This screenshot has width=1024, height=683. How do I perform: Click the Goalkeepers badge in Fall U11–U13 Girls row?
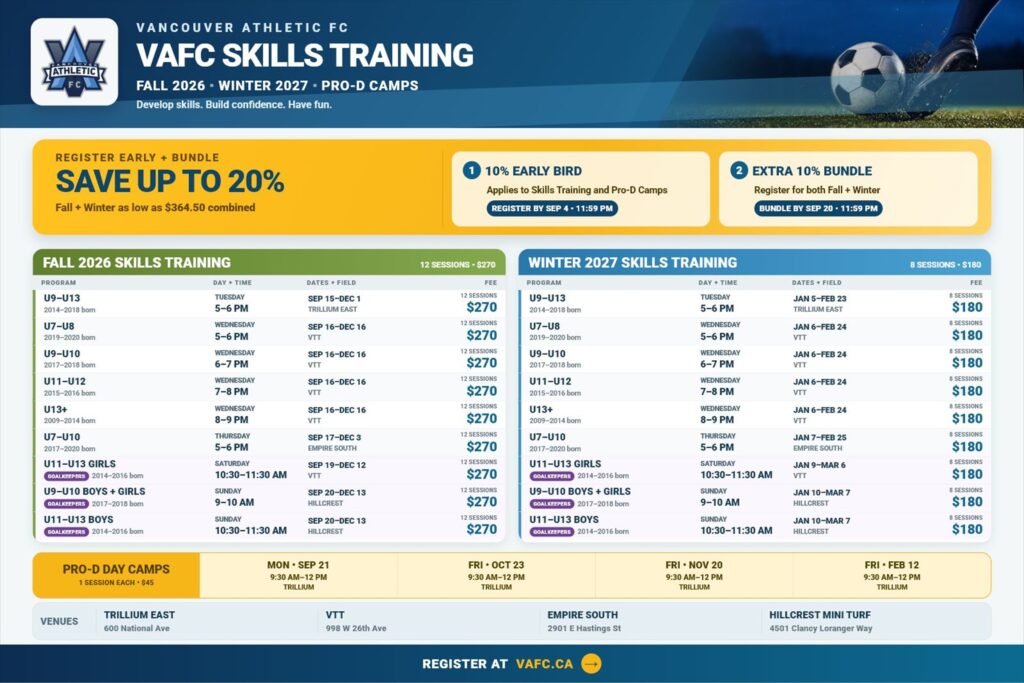66,476
